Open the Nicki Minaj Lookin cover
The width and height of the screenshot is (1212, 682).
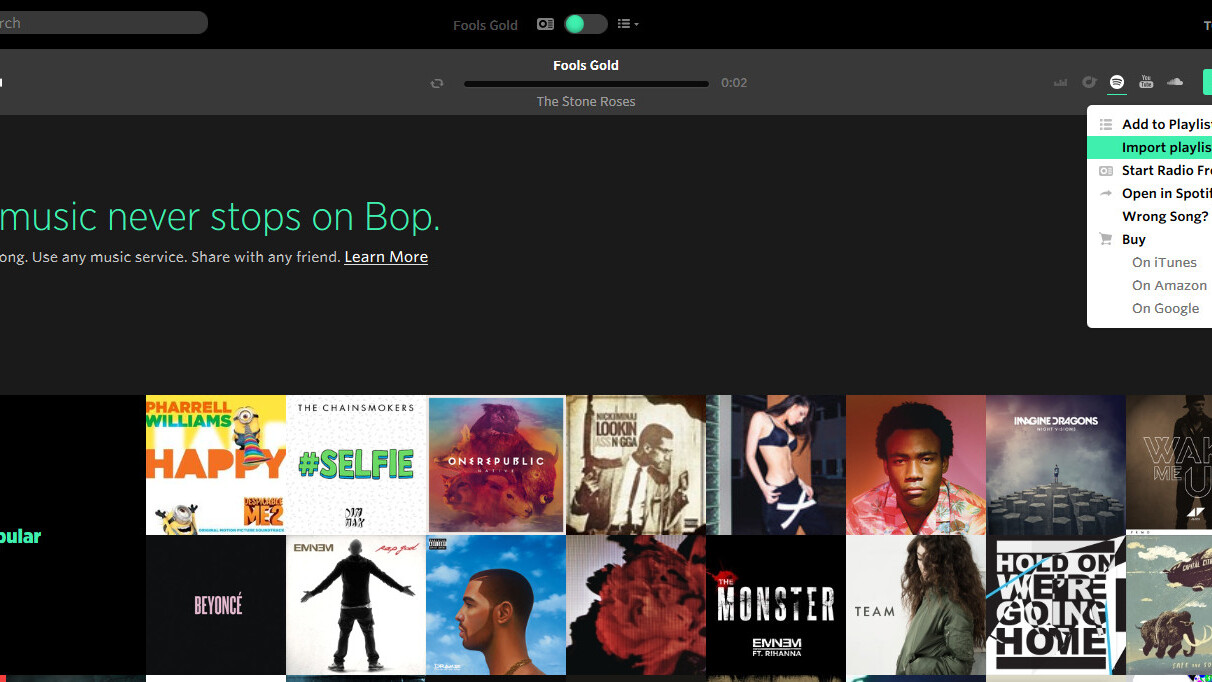point(636,465)
